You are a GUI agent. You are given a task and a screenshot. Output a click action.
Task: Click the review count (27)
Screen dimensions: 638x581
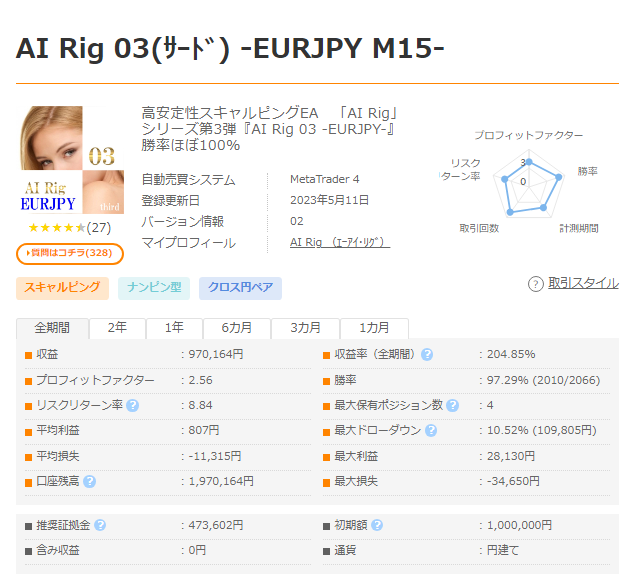pos(98,228)
